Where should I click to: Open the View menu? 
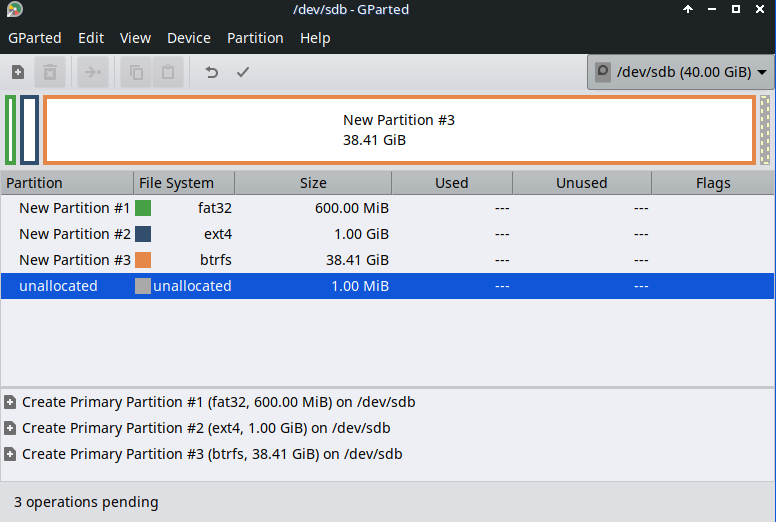click(135, 38)
